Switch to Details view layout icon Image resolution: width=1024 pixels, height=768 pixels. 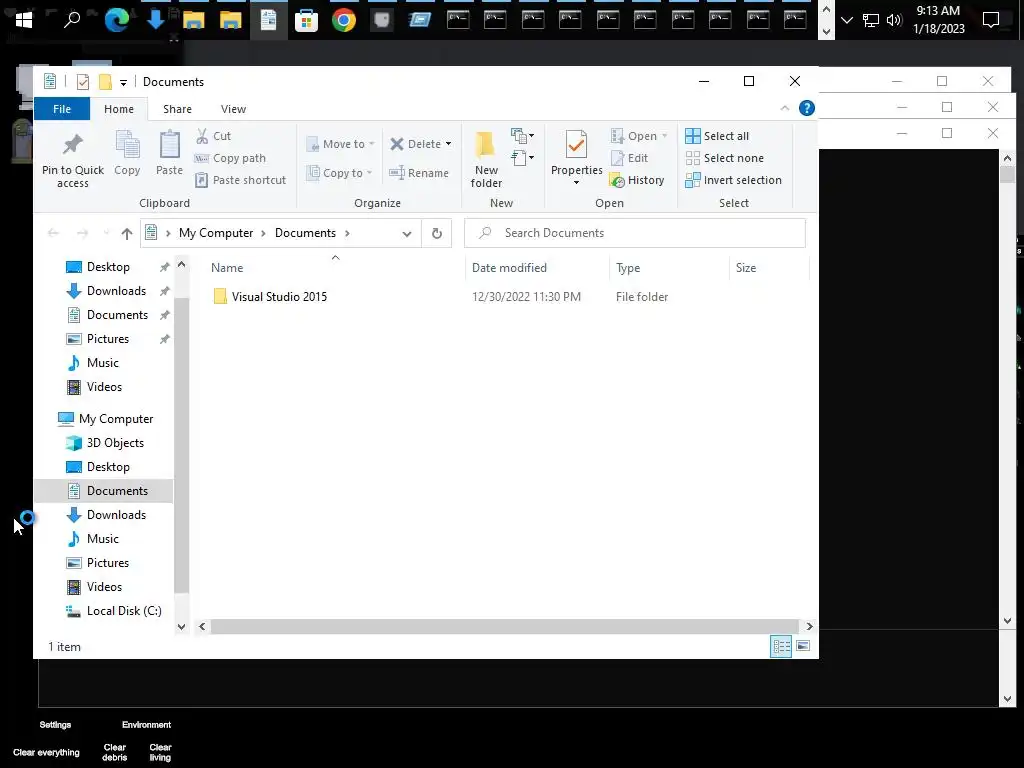click(781, 647)
